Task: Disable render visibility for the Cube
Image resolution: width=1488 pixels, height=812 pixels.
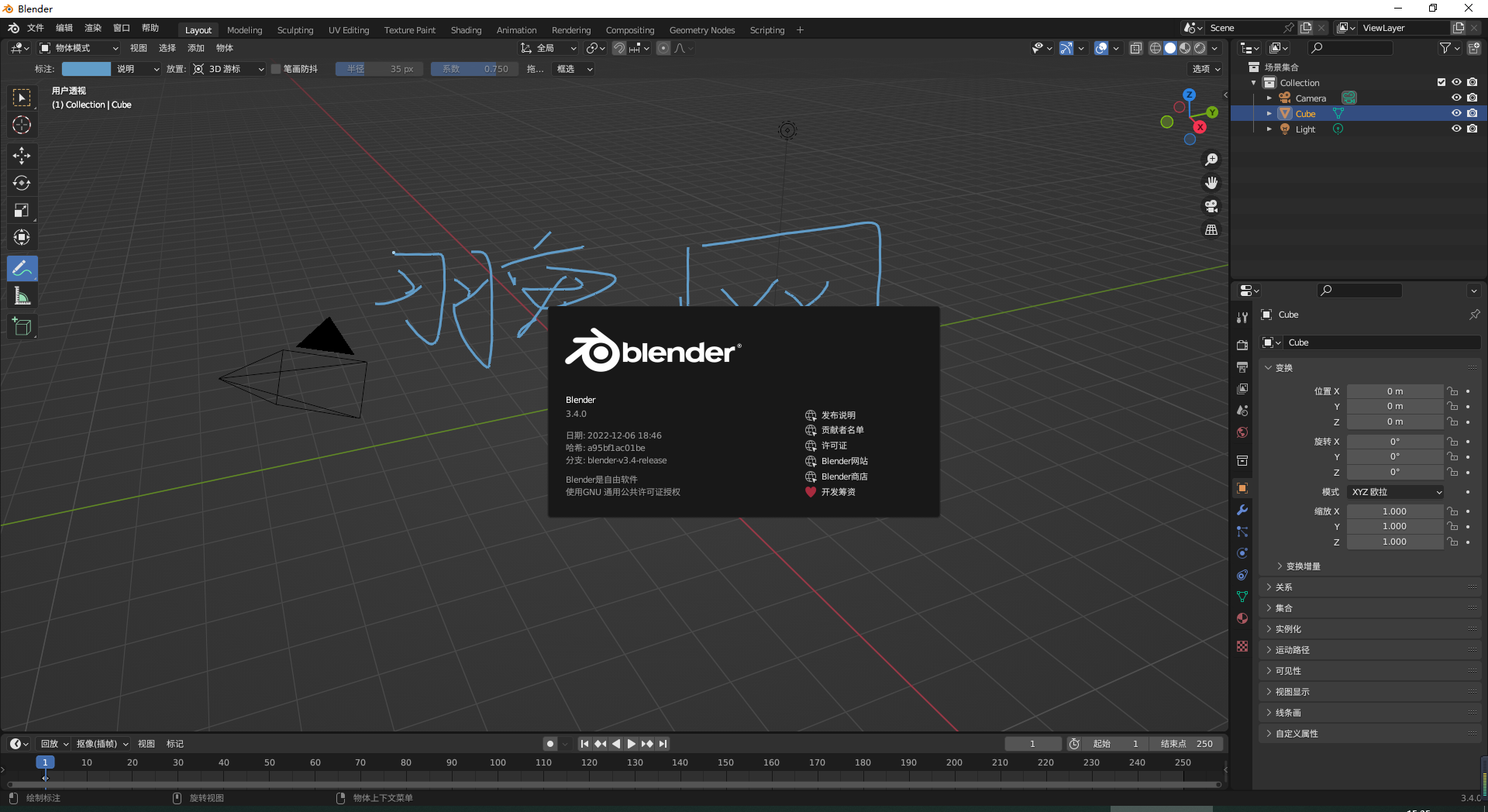Action: point(1472,113)
